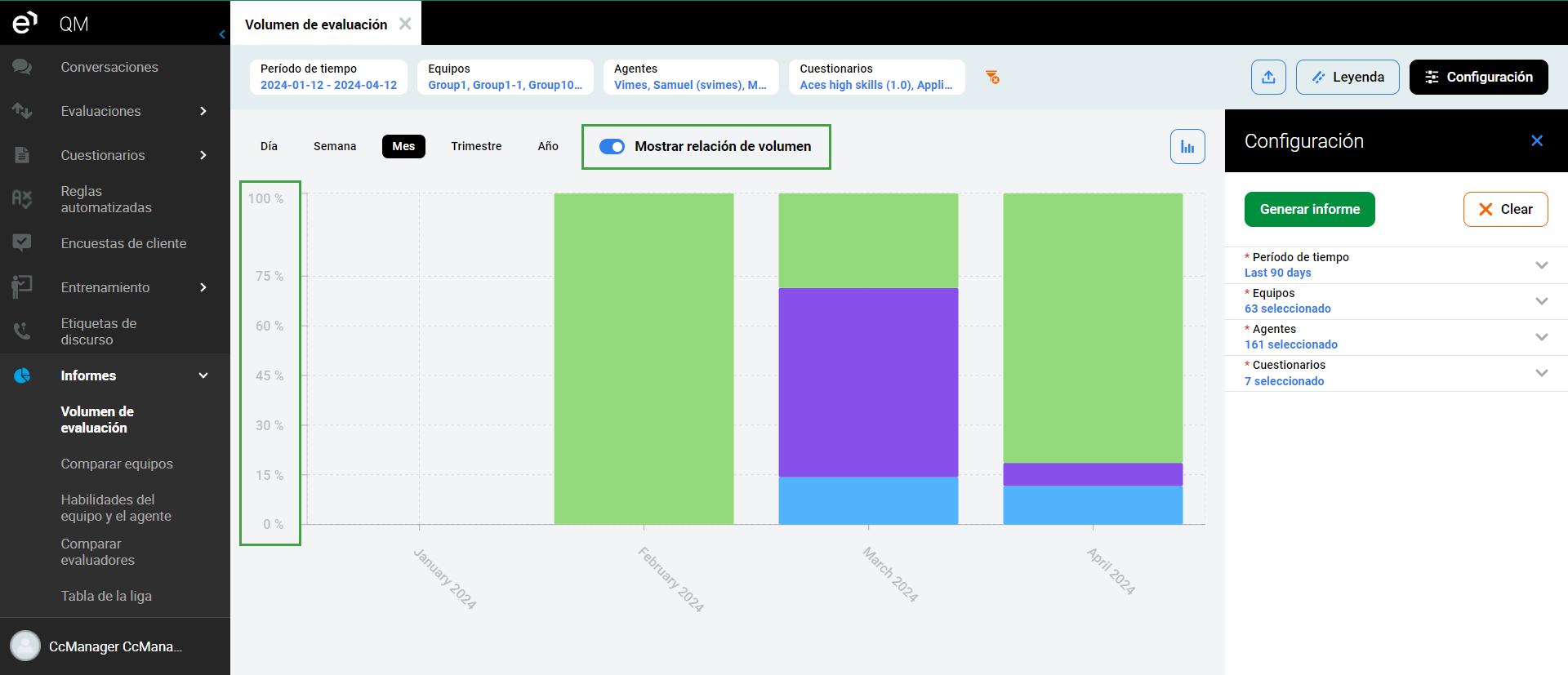Click the 'Last 90 days' value text

pyautogui.click(x=1277, y=273)
